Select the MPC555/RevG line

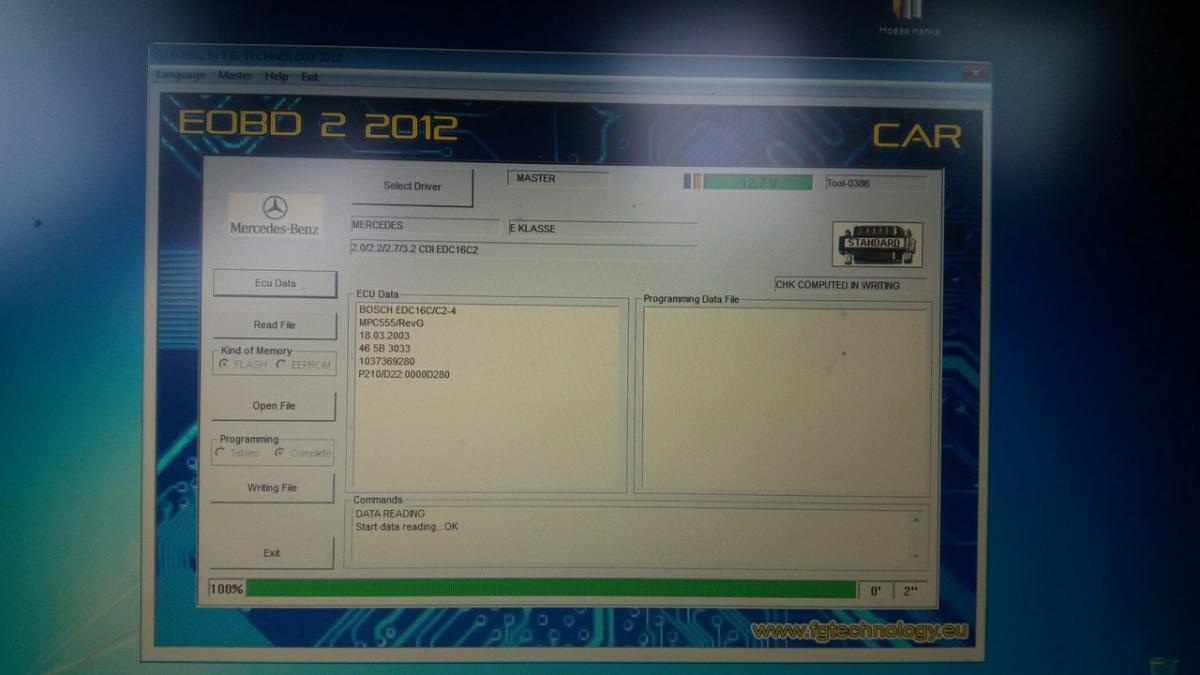point(391,323)
